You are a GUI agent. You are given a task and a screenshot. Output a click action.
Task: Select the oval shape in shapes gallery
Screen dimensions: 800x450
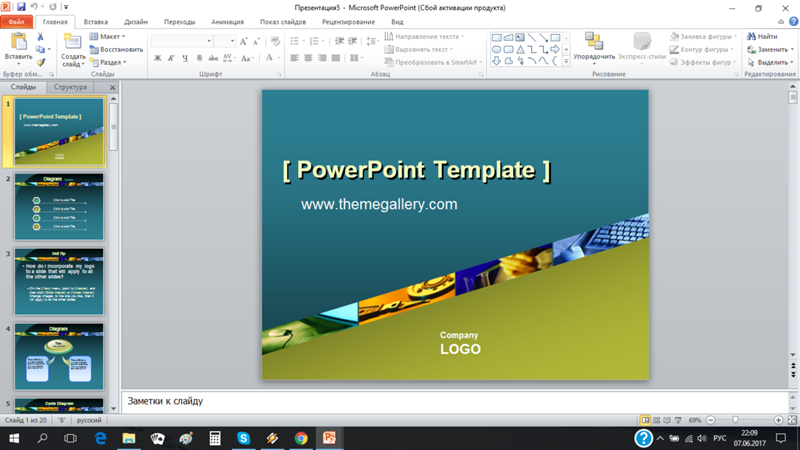tap(496, 49)
